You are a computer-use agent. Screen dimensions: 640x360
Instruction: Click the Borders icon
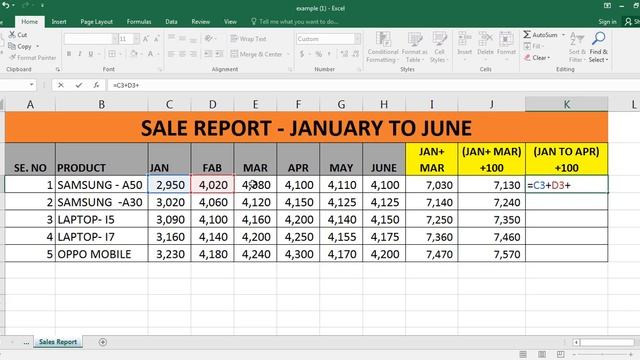tap(111, 53)
